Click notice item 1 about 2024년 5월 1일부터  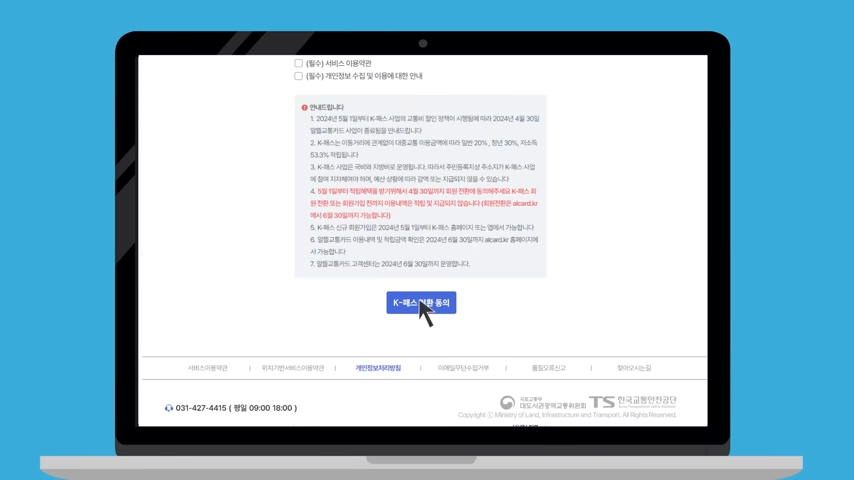(424, 125)
